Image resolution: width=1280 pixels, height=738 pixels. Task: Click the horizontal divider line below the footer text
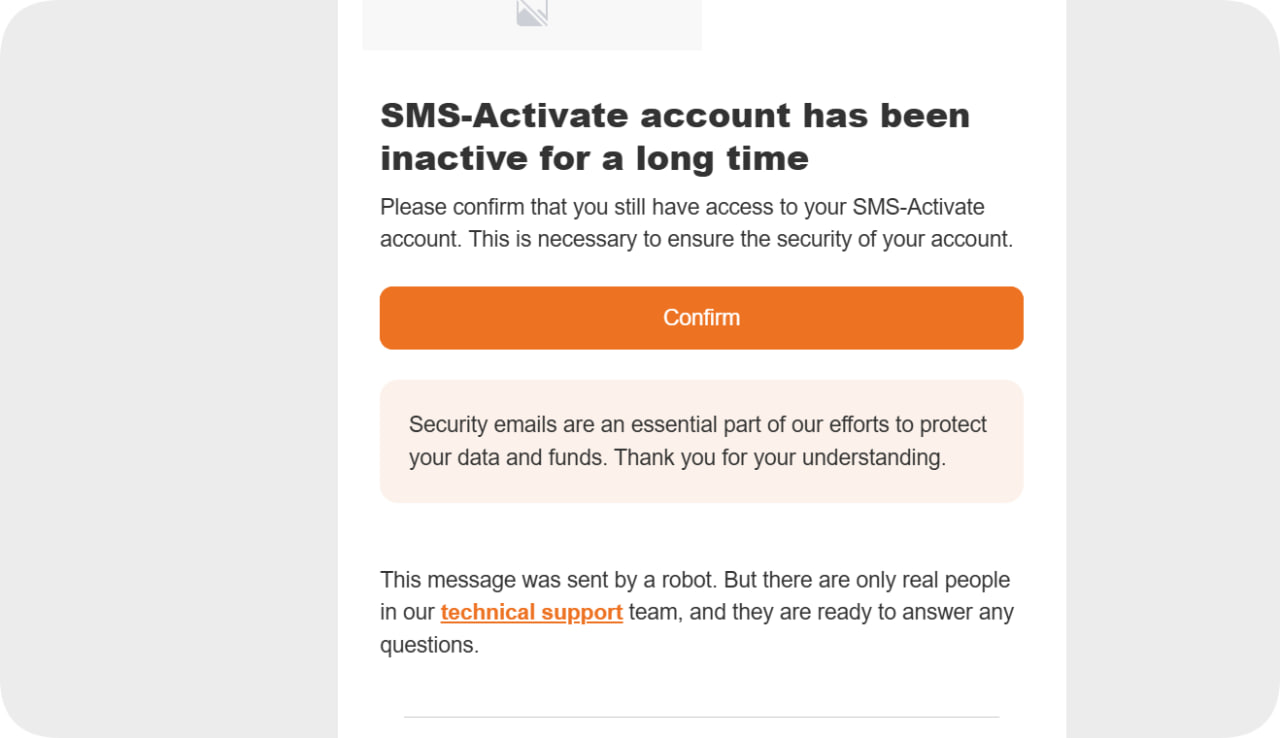click(x=701, y=717)
